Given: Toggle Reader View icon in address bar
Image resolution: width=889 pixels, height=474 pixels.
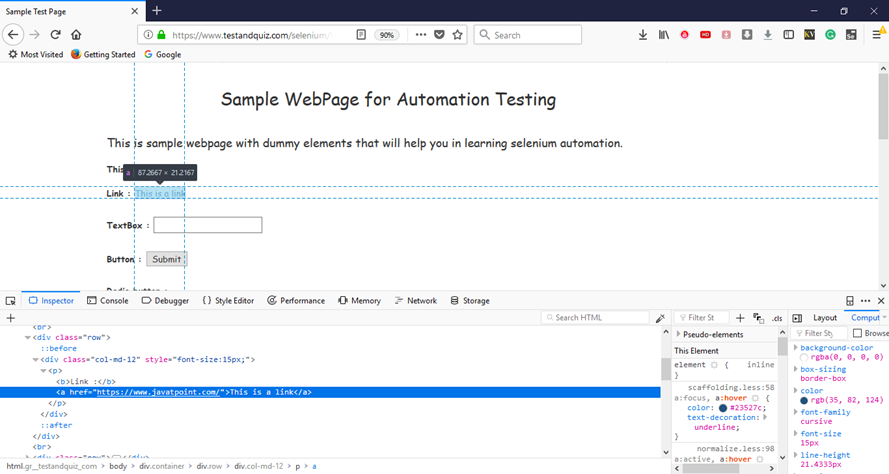Looking at the screenshot, I should point(361,35).
